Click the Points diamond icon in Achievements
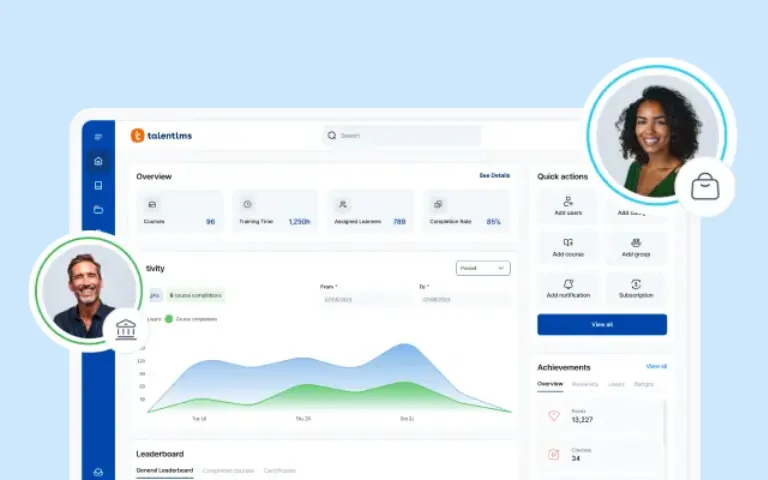 point(554,416)
